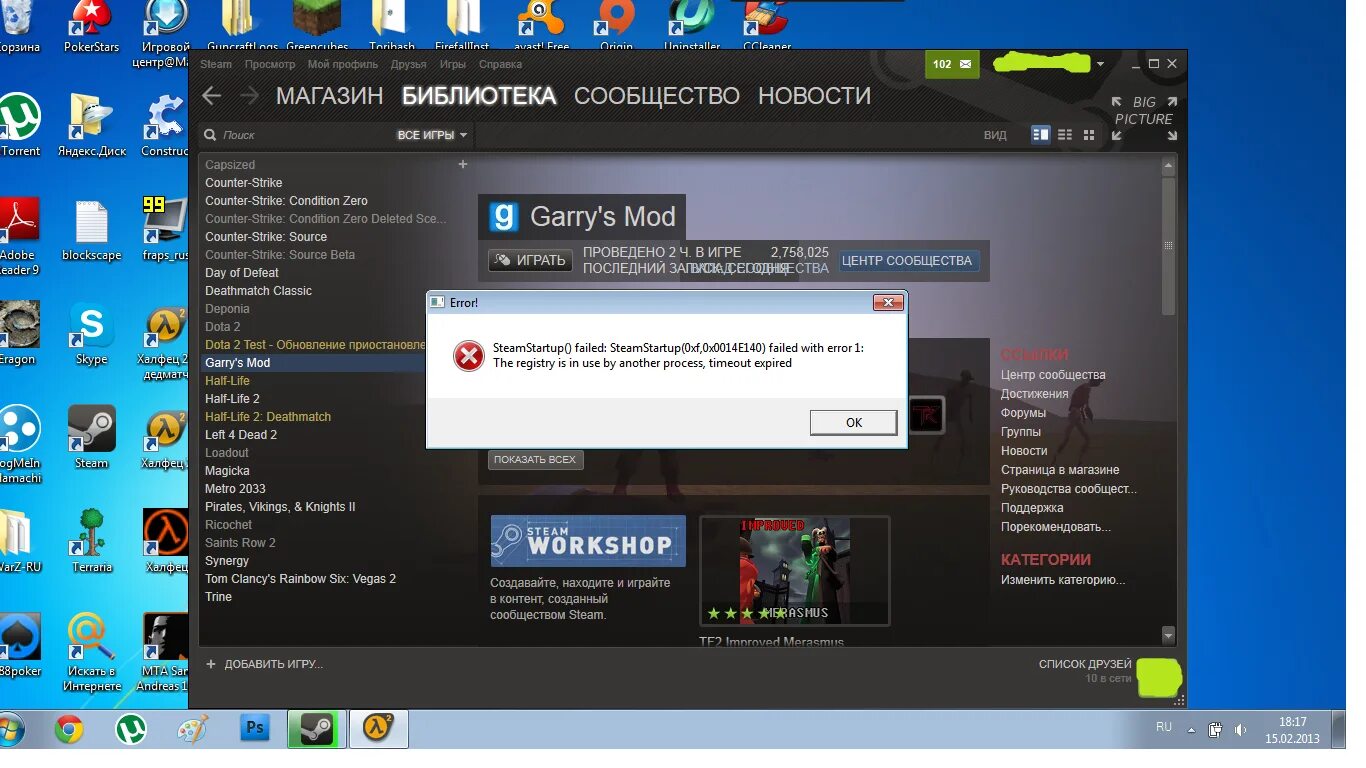
Task: Click the volume icon in the system tray
Action: [x=1240, y=729]
